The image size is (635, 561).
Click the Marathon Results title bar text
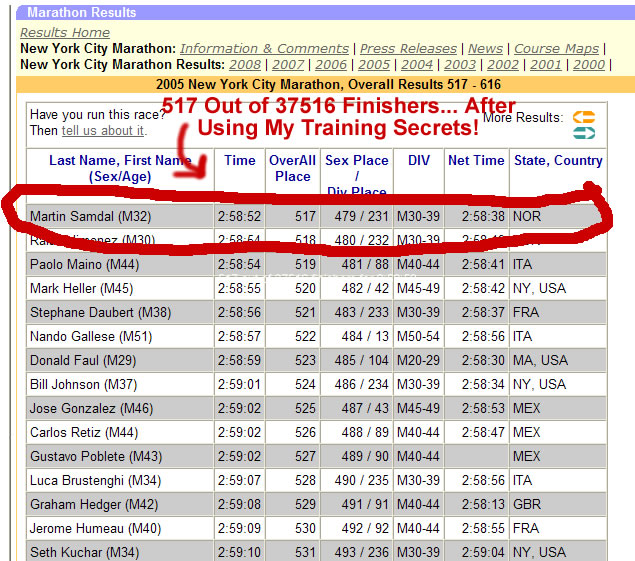point(81,13)
